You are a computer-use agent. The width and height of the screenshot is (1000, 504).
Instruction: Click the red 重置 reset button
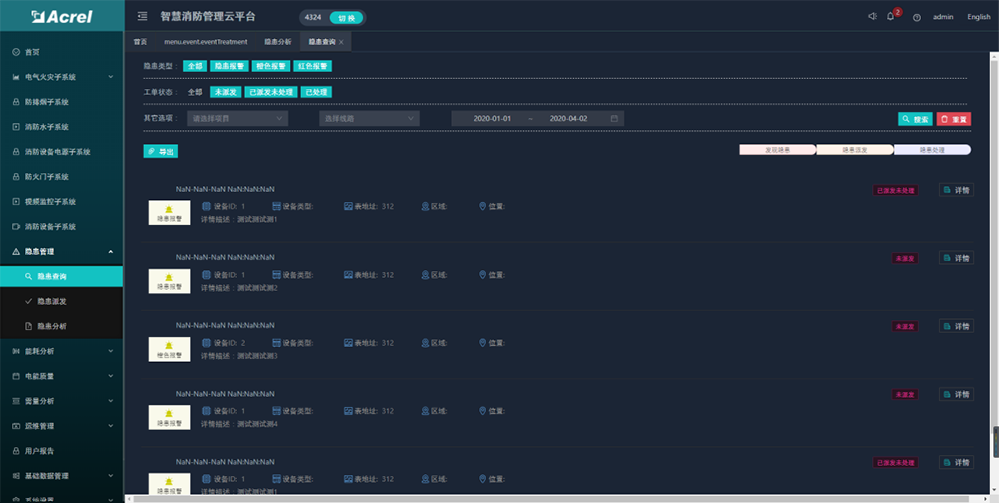954,119
